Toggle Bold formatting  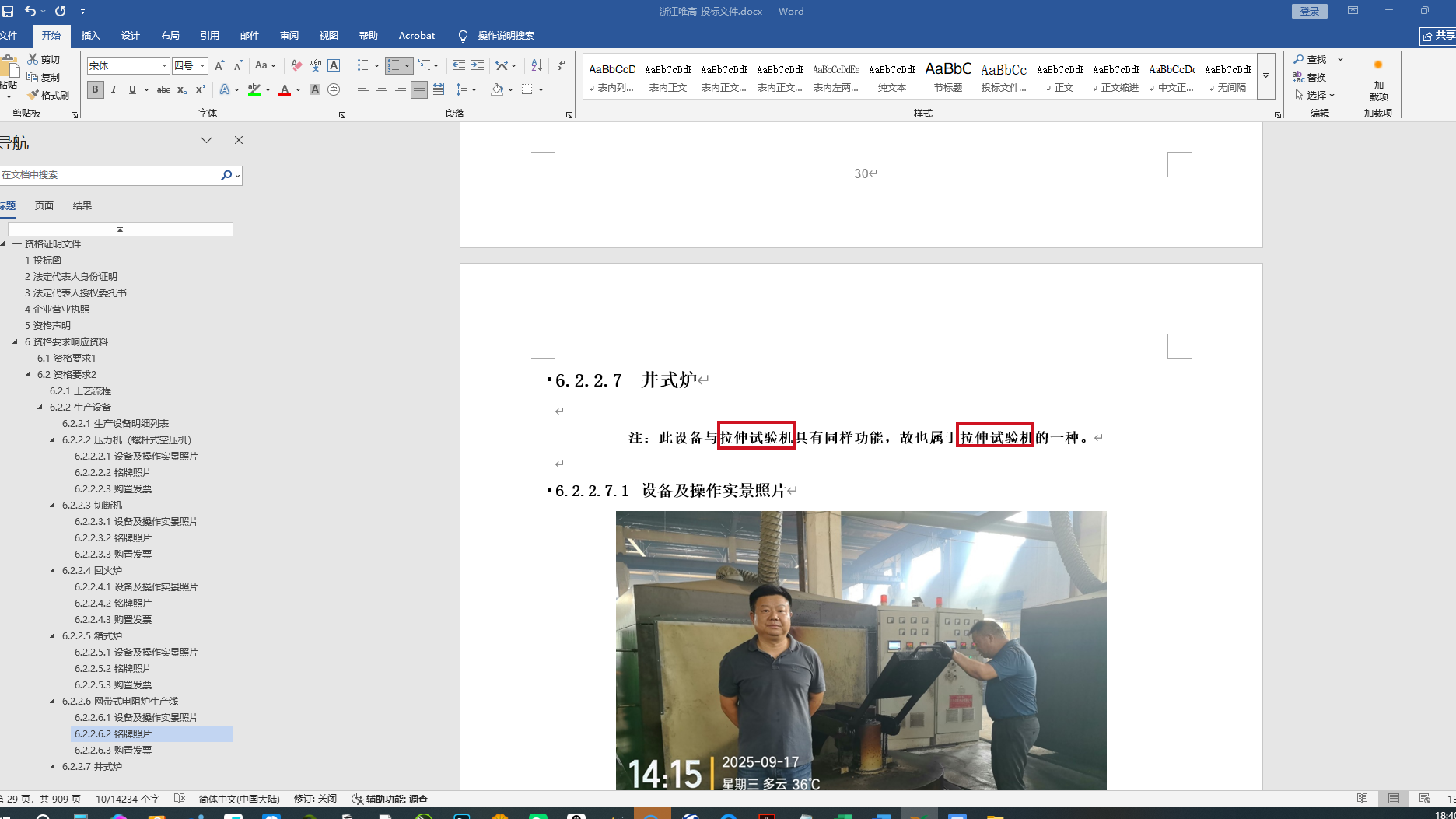[95, 89]
